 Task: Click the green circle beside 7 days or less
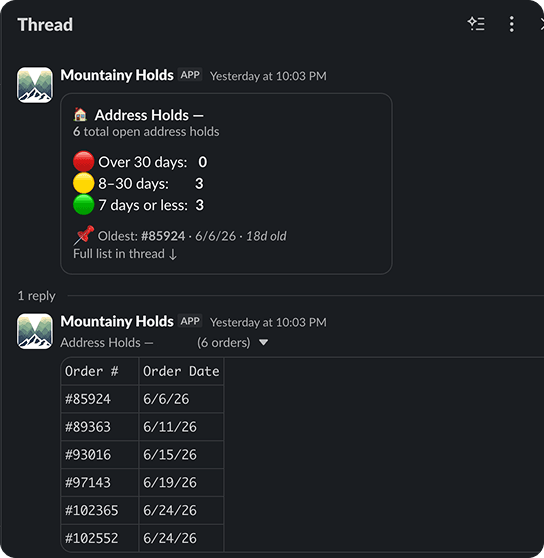click(x=83, y=205)
